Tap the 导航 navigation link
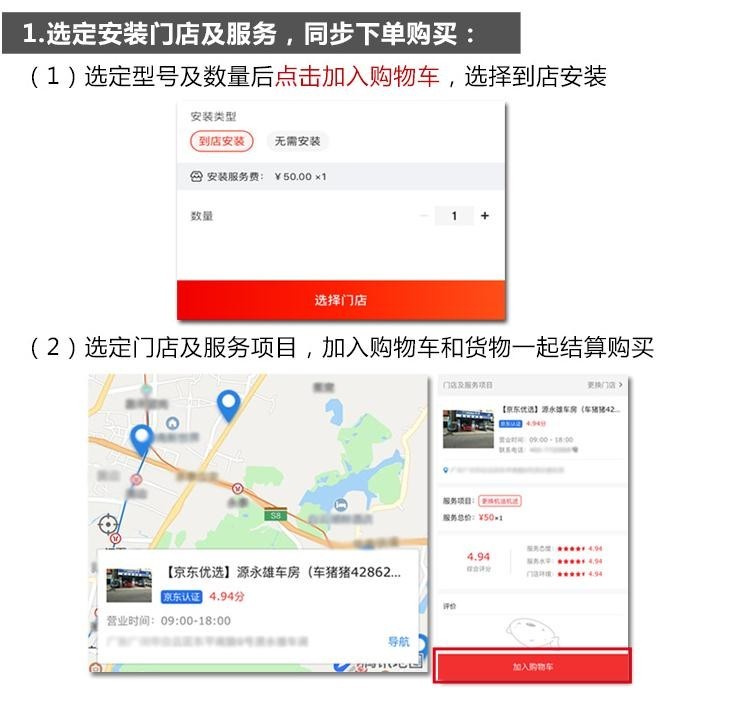The width and height of the screenshot is (750, 704). 398,642
